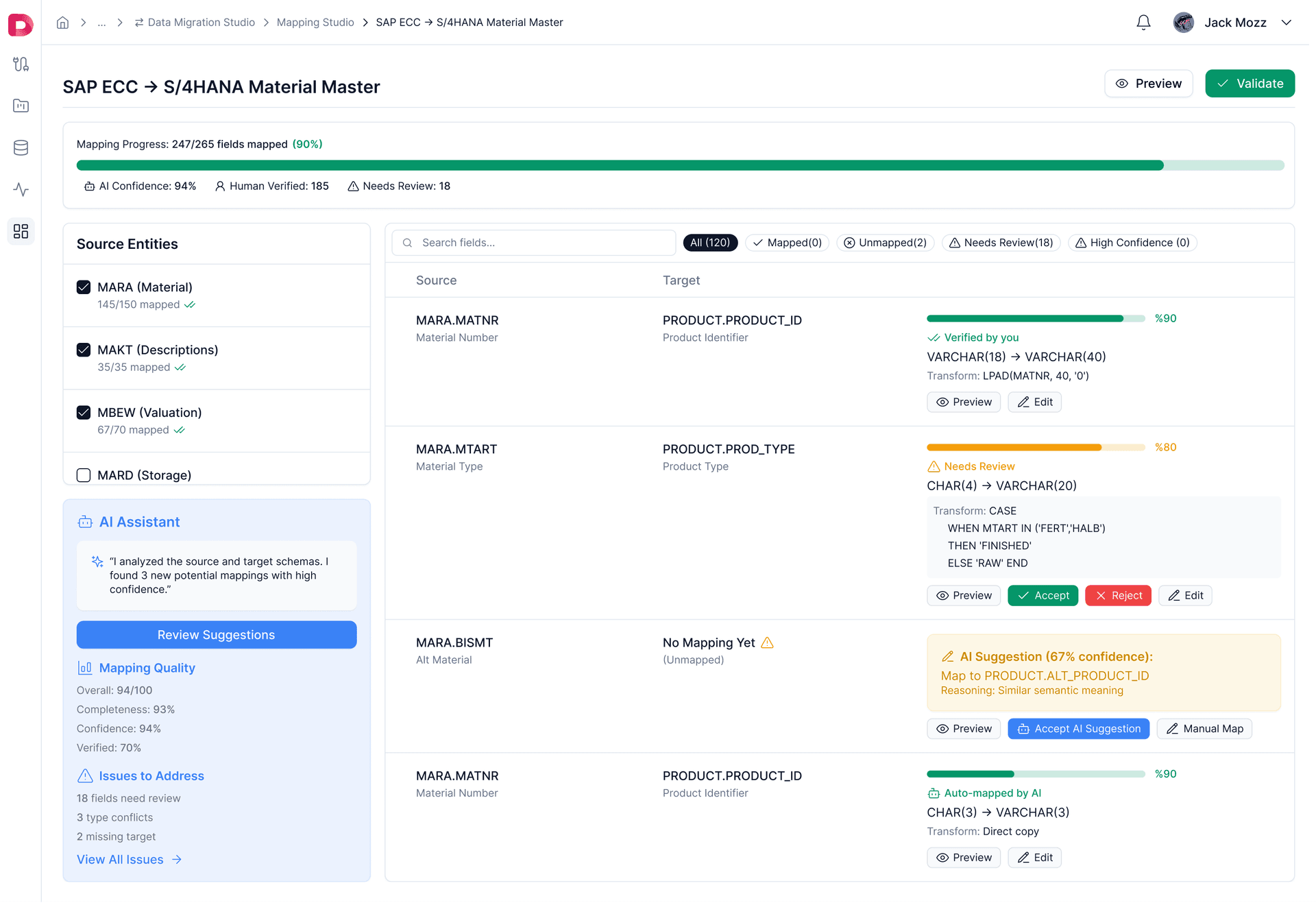Expand the user menu chevron
The image size is (1316, 903).
click(1287, 23)
